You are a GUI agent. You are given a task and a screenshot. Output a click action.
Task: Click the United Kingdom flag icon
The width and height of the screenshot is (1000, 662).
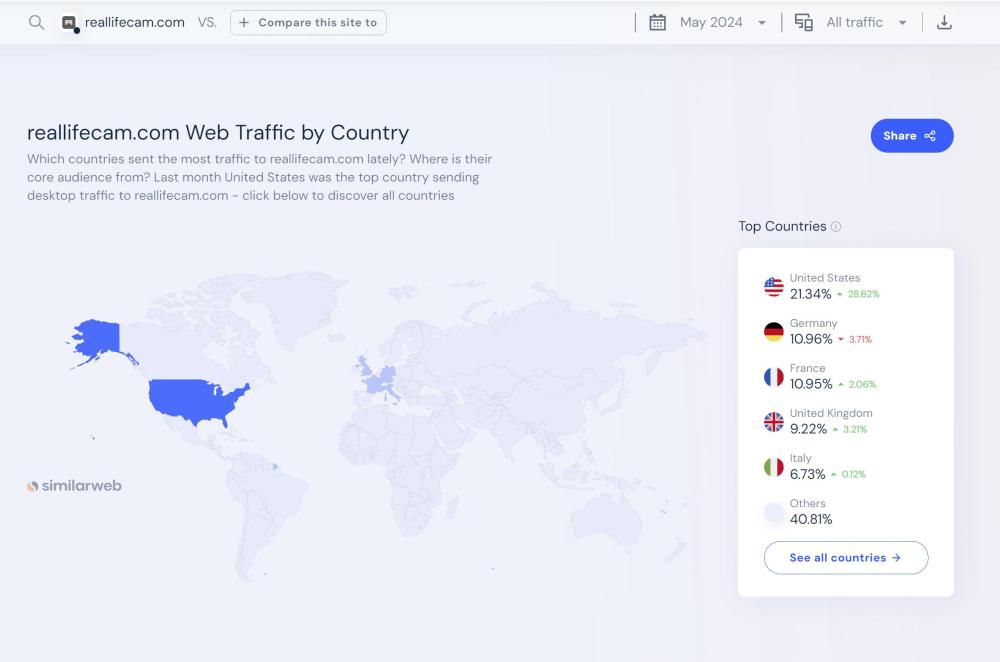[774, 422]
